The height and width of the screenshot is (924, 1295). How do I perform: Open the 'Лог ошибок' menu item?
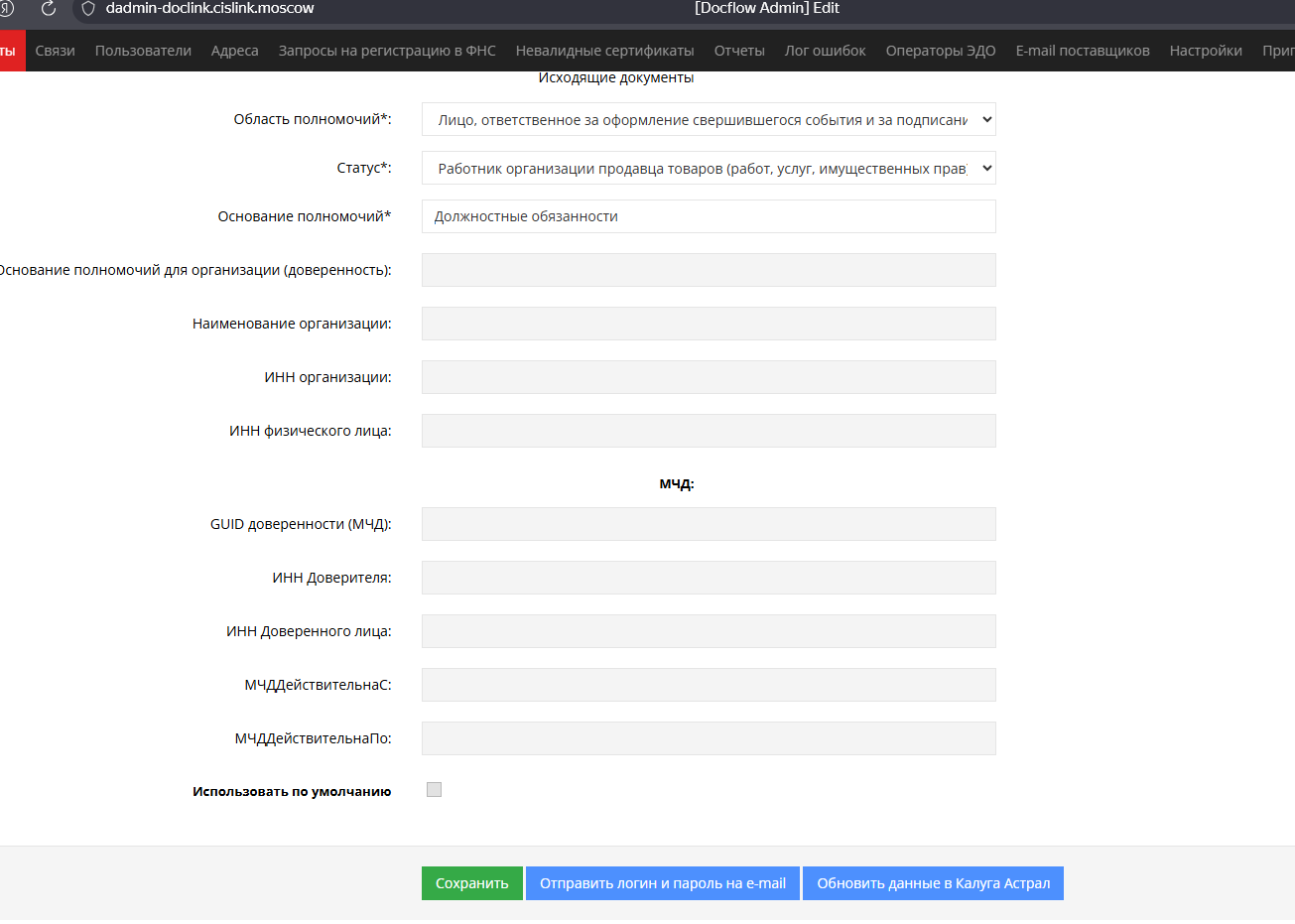[x=826, y=51]
